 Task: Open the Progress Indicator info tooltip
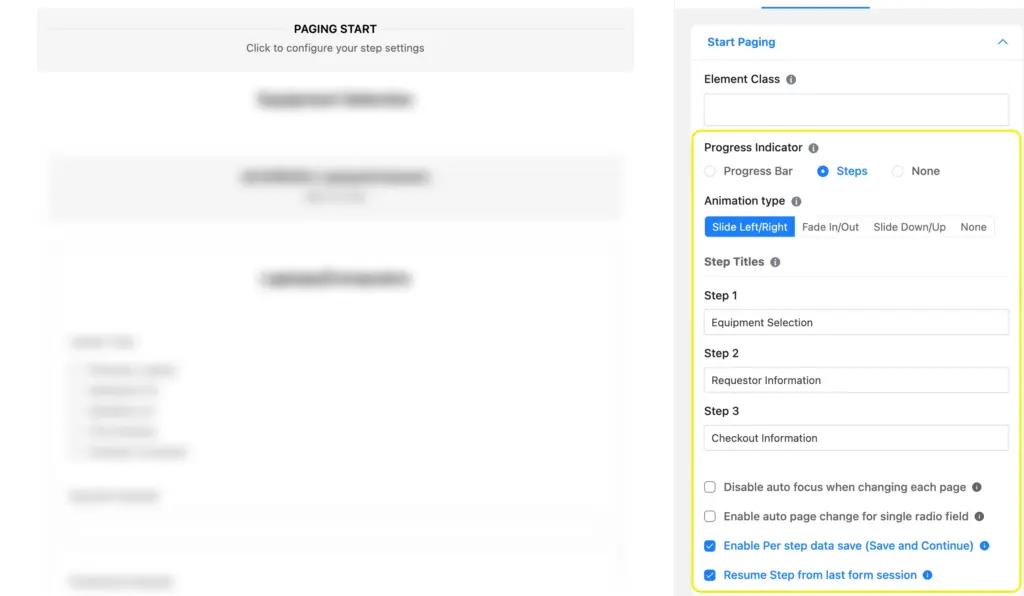815,147
